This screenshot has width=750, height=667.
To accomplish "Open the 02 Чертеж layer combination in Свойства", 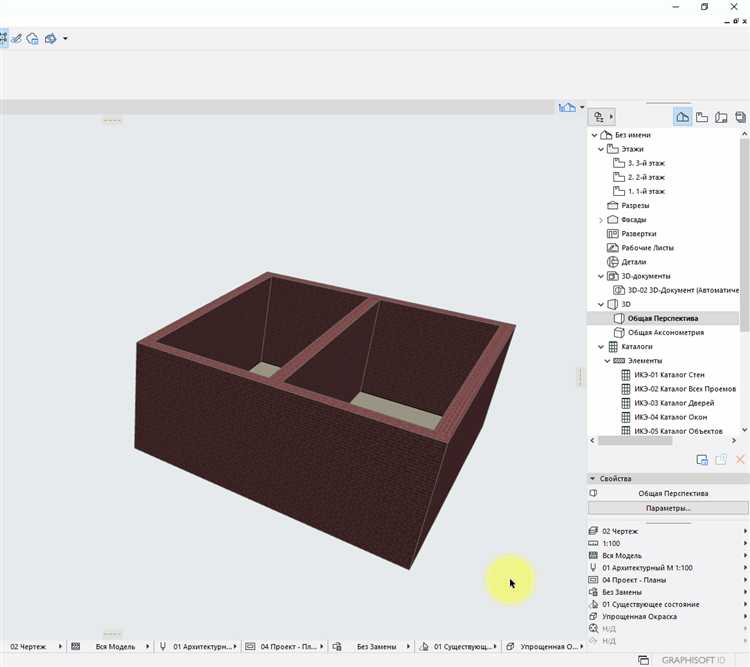I will coord(668,531).
